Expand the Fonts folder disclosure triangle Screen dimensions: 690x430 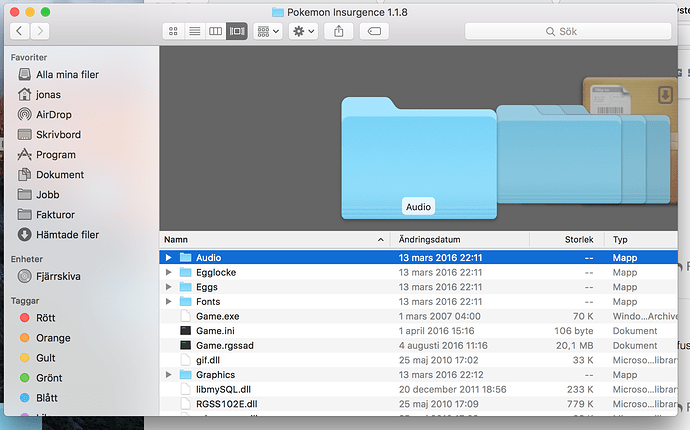168,301
